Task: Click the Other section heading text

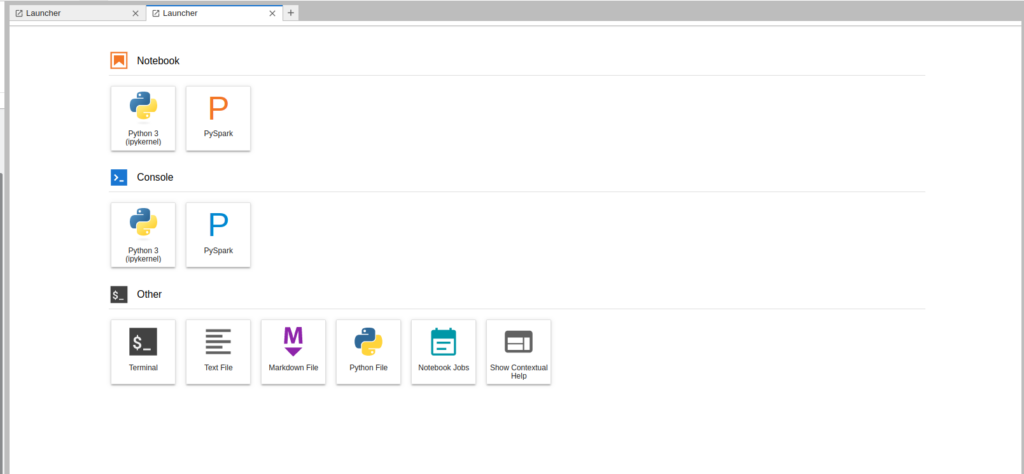Action: pyautogui.click(x=149, y=295)
